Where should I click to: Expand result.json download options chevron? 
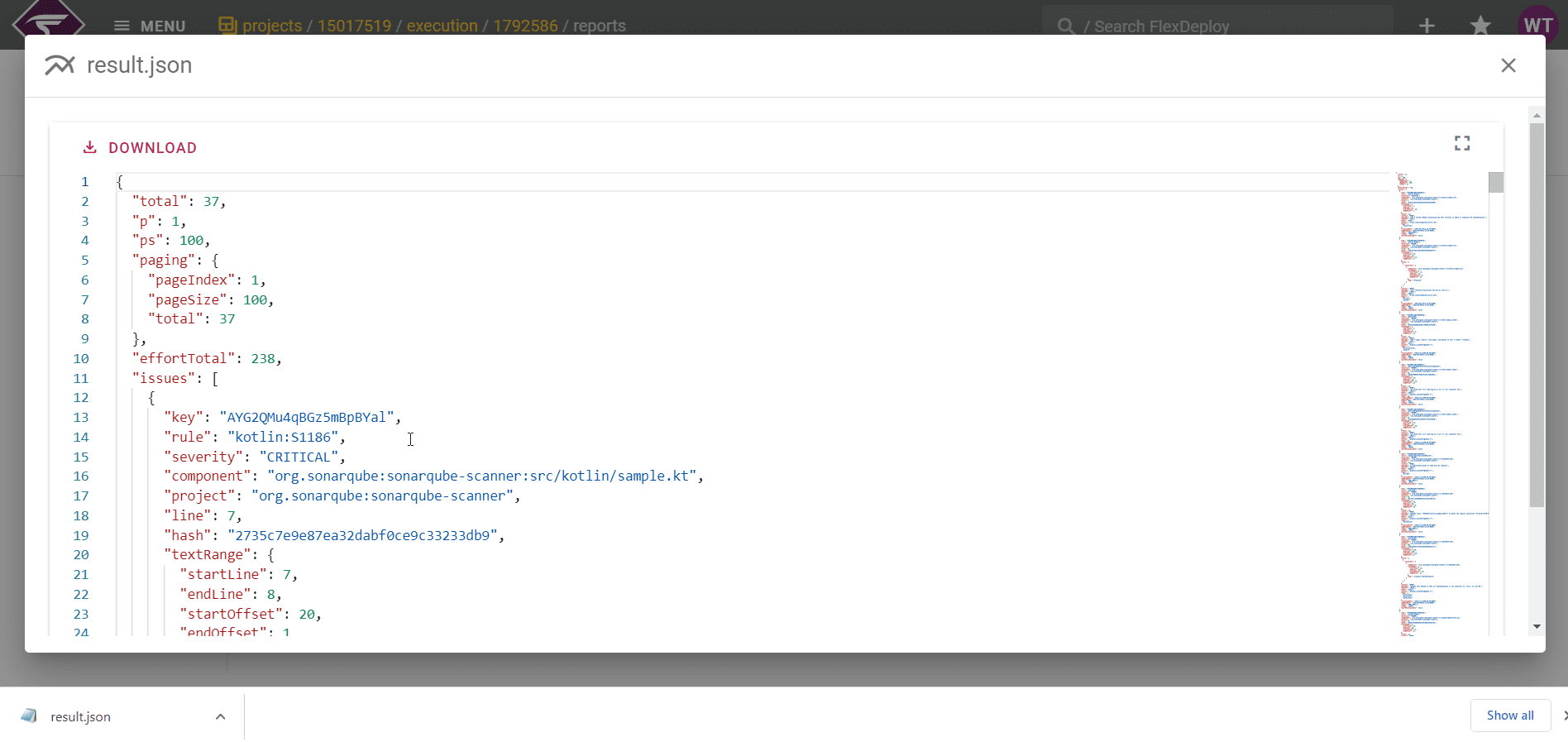tap(220, 716)
